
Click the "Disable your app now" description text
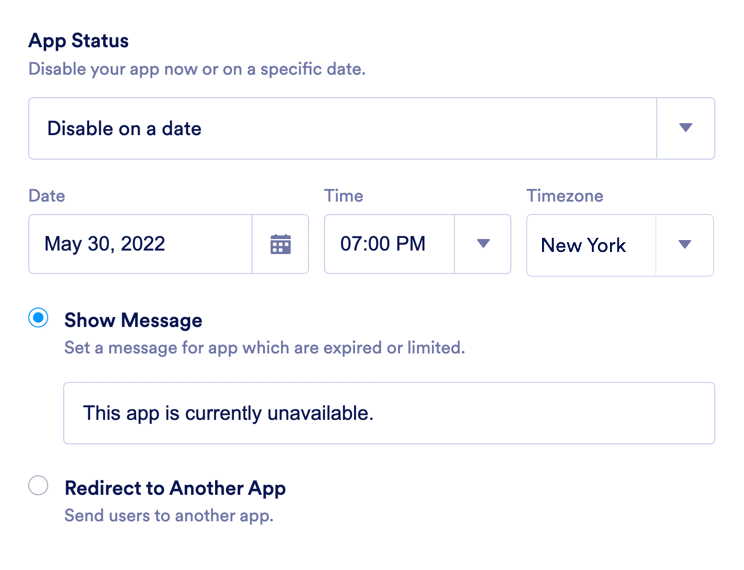click(x=196, y=70)
